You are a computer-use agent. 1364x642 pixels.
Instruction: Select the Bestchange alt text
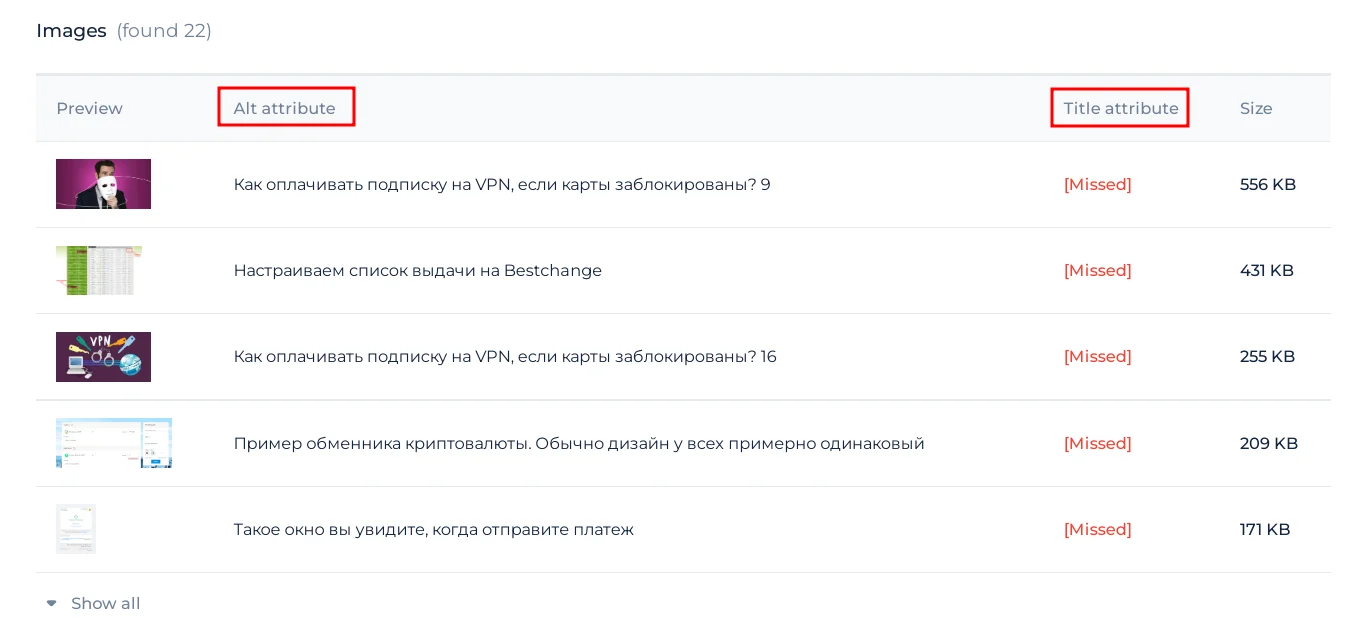[x=417, y=271]
